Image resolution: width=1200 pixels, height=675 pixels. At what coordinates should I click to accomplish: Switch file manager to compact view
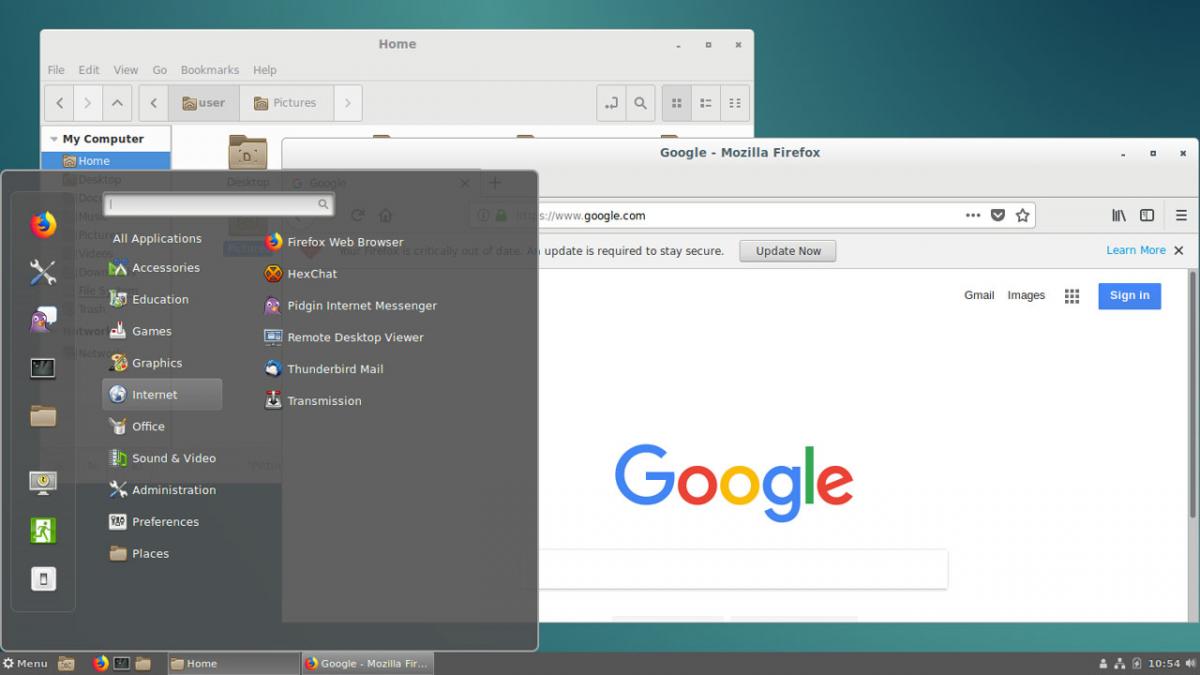tap(735, 103)
